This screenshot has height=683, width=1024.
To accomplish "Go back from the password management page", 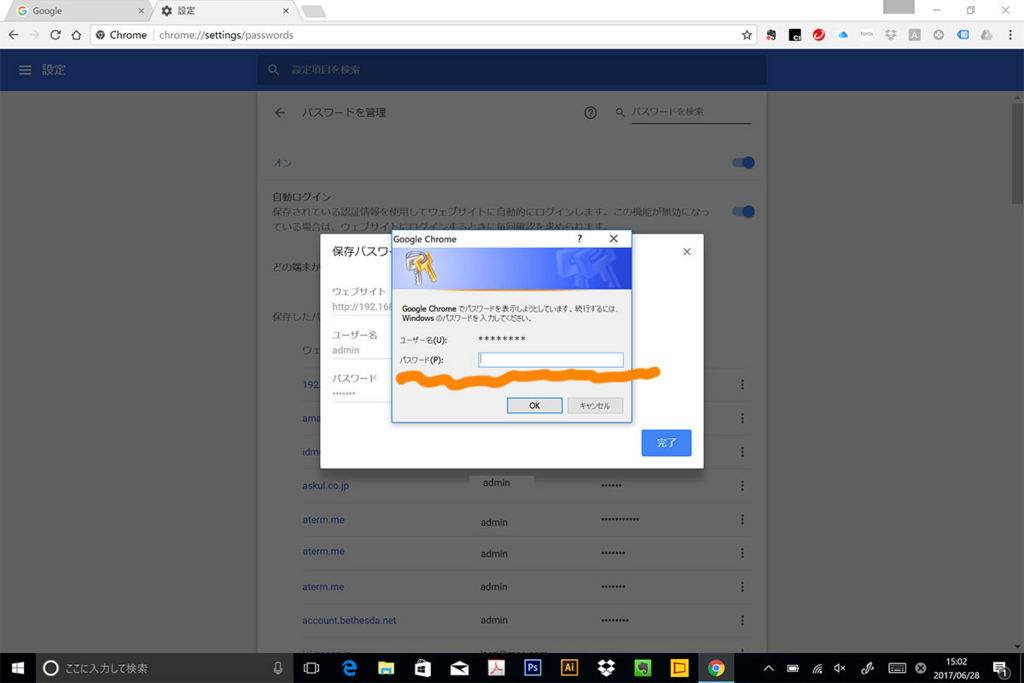I will [x=280, y=113].
